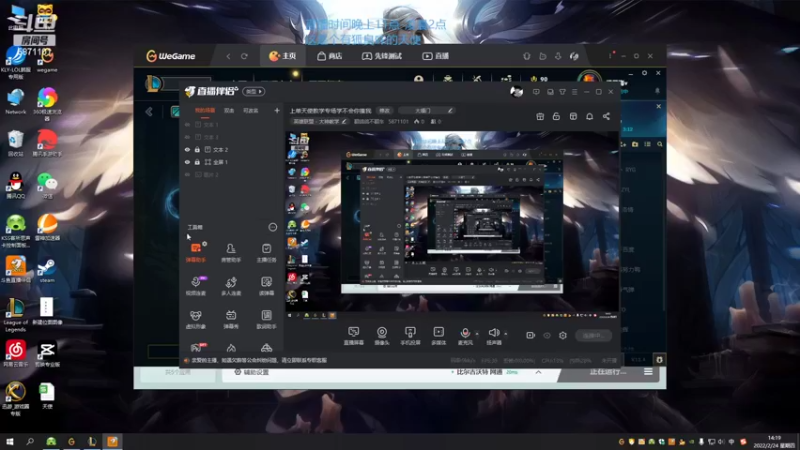The width and height of the screenshot is (800, 450).
Task: Toggle visibility of 全屏 1 layer
Action: coord(187,162)
